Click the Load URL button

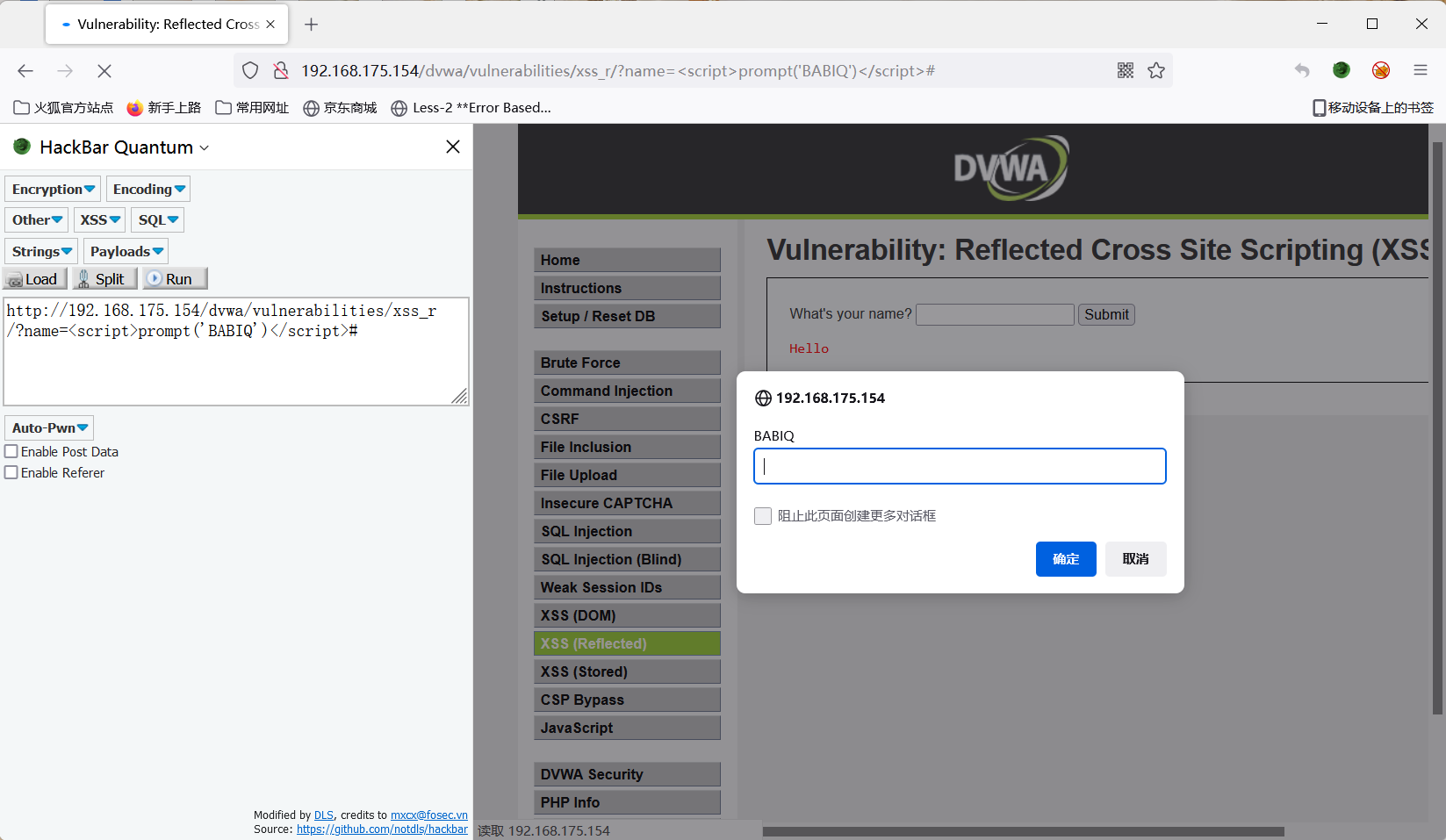(34, 278)
